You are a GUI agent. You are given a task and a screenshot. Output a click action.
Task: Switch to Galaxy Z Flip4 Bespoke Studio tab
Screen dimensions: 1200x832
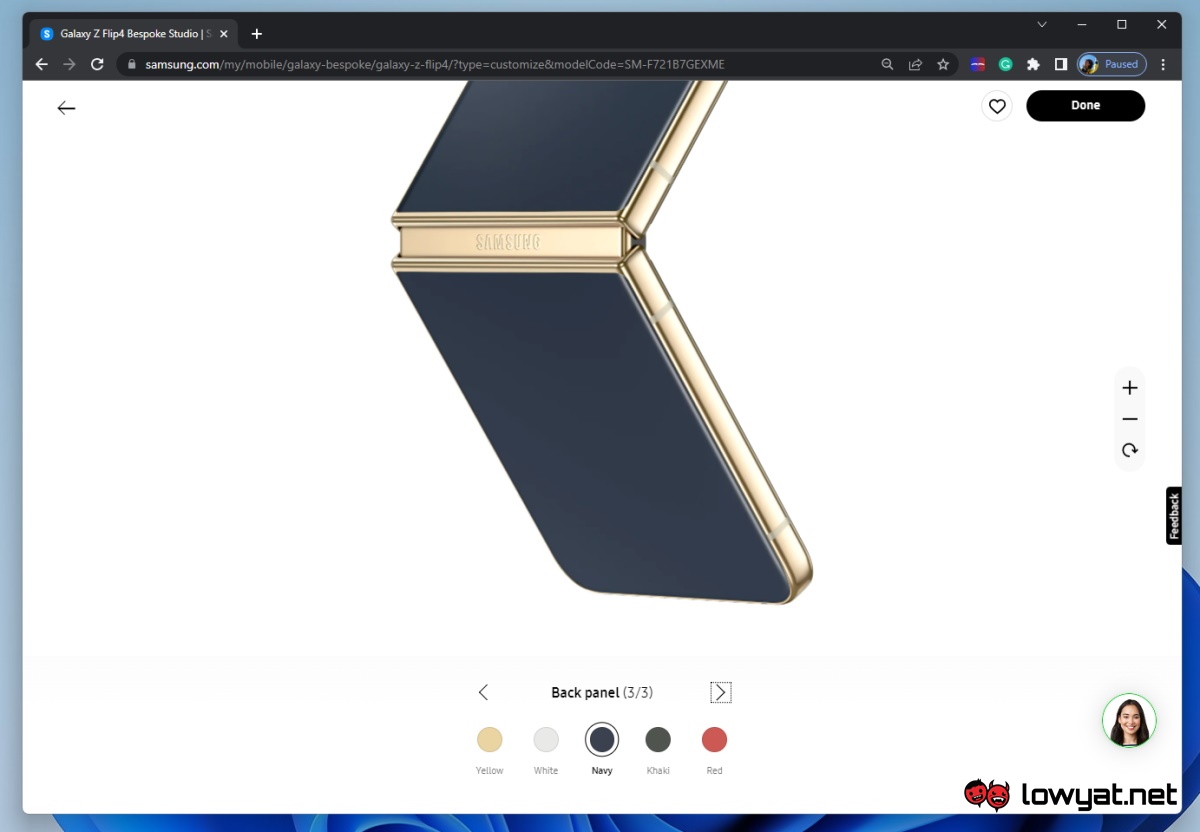[x=135, y=34]
